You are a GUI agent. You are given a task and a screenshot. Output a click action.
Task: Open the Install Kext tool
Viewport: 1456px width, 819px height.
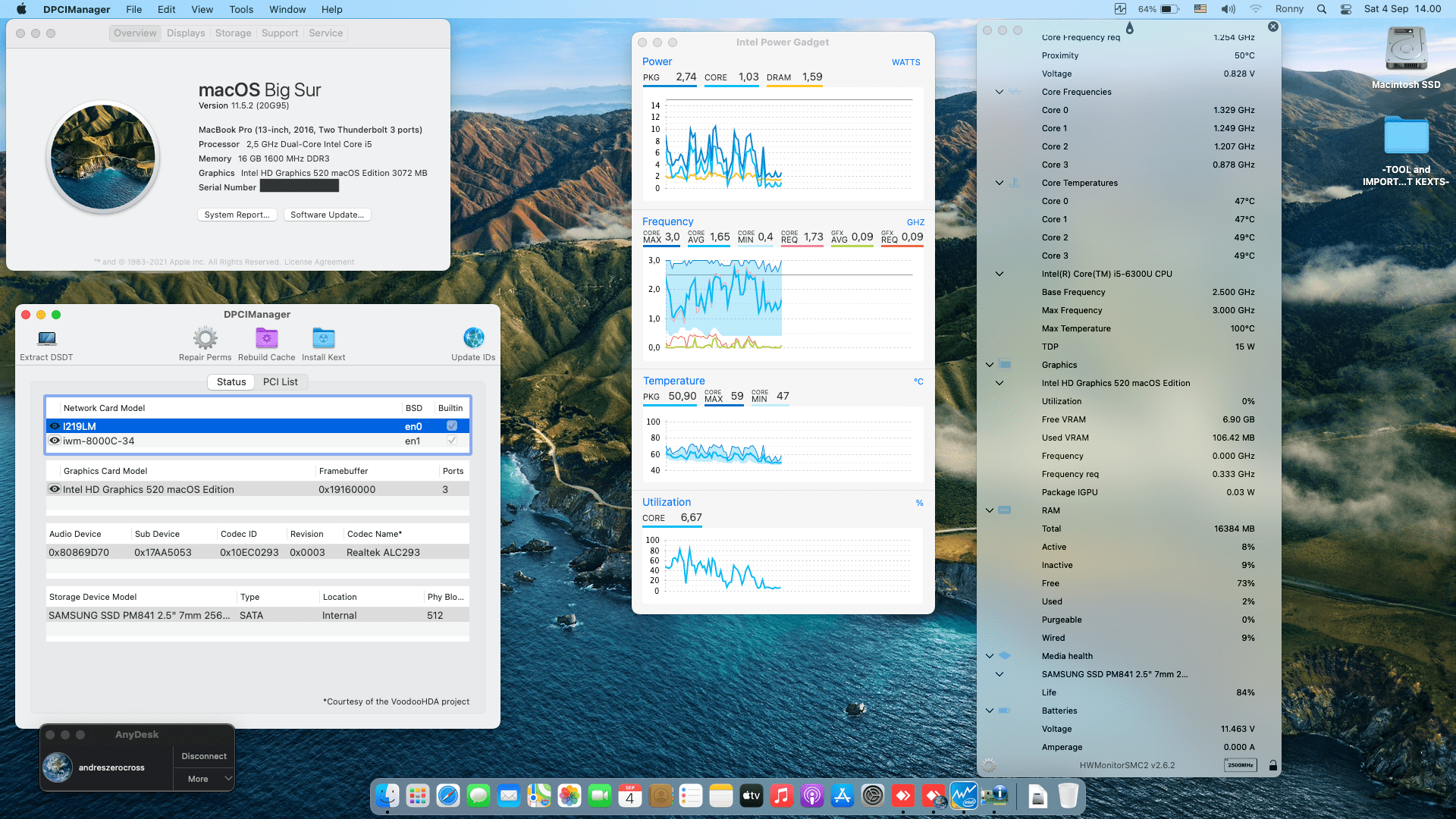(323, 337)
